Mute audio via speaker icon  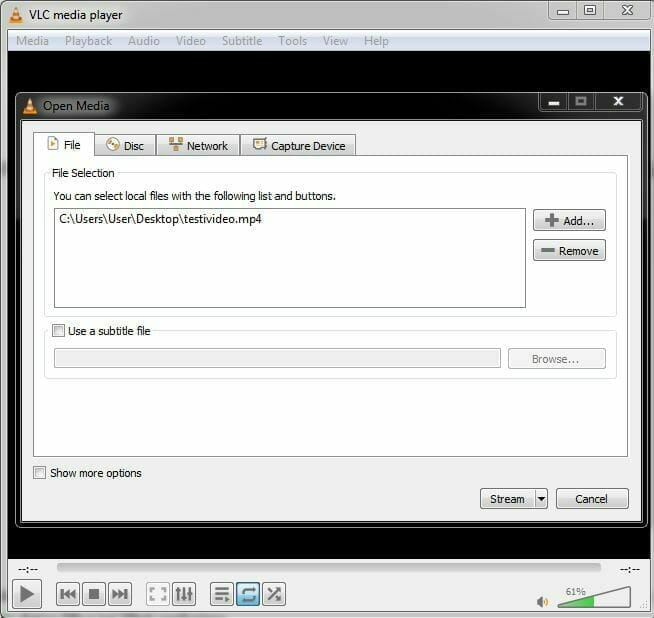click(542, 601)
